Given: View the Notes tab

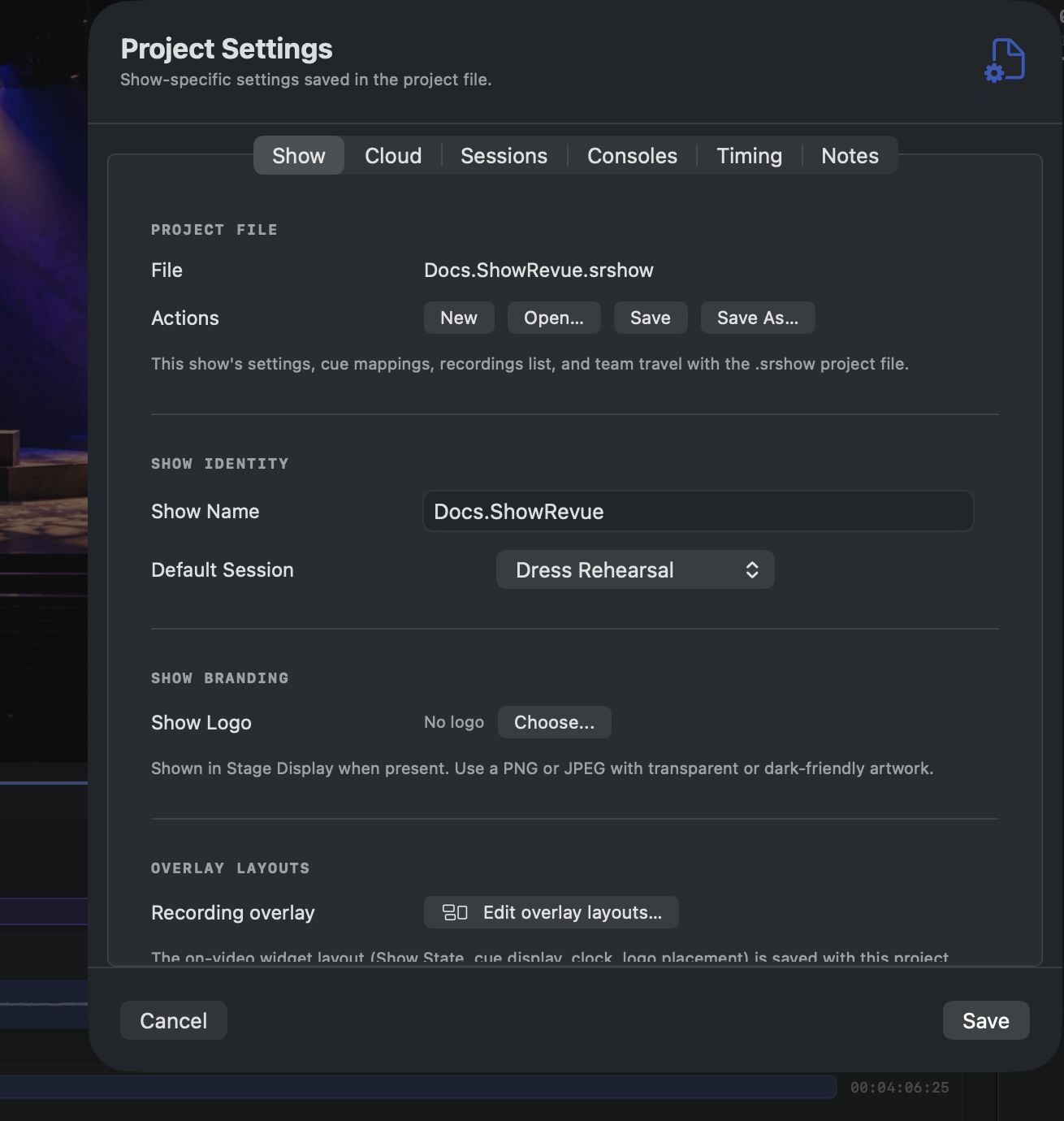Looking at the screenshot, I should (850, 155).
